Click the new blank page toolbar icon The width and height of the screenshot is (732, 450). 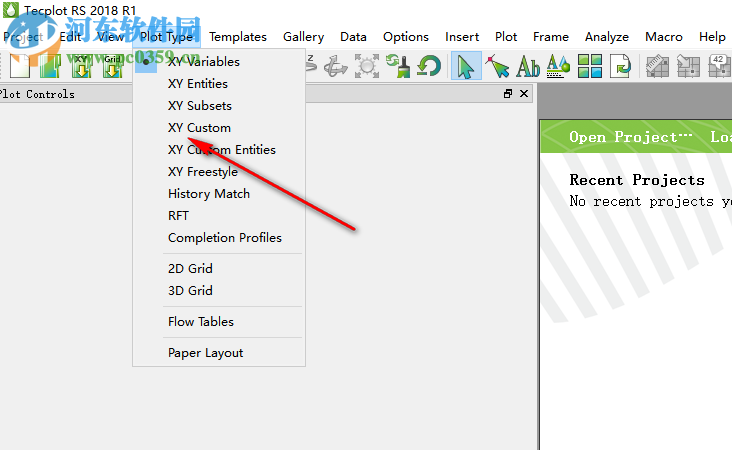[x=20, y=66]
